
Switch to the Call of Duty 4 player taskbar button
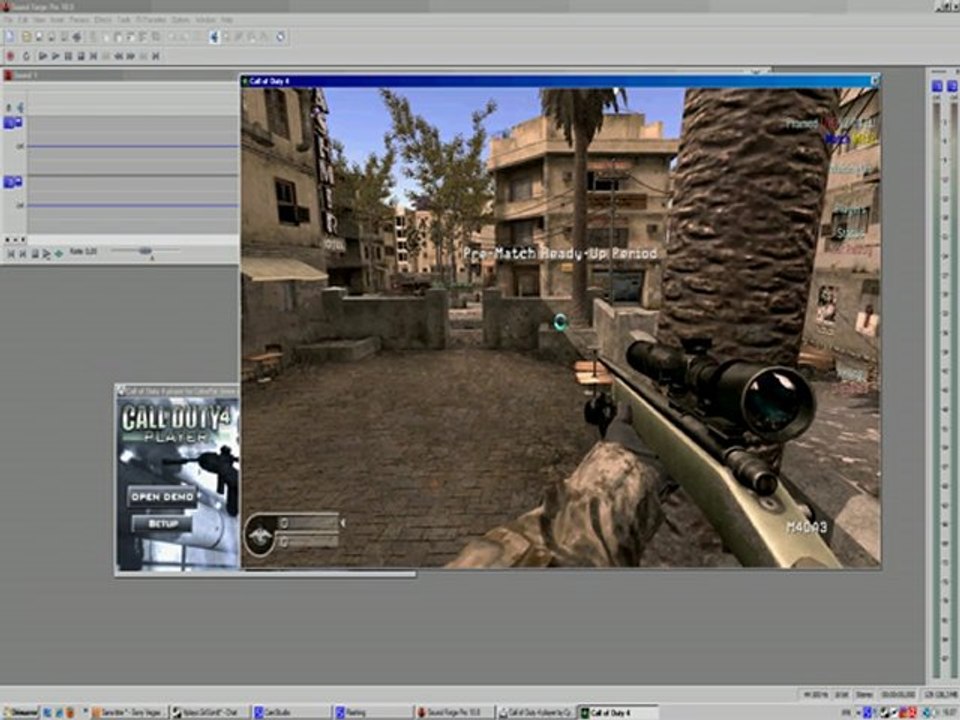click(x=536, y=713)
